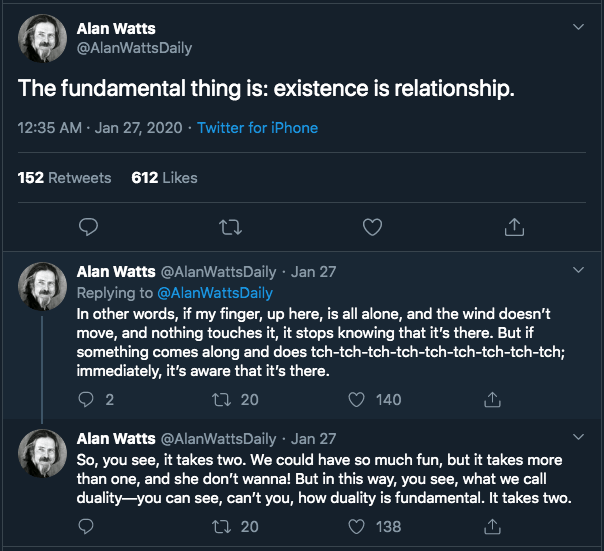Expand options chevron on second reply
Image resolution: width=604 pixels, height=551 pixels.
[577, 438]
